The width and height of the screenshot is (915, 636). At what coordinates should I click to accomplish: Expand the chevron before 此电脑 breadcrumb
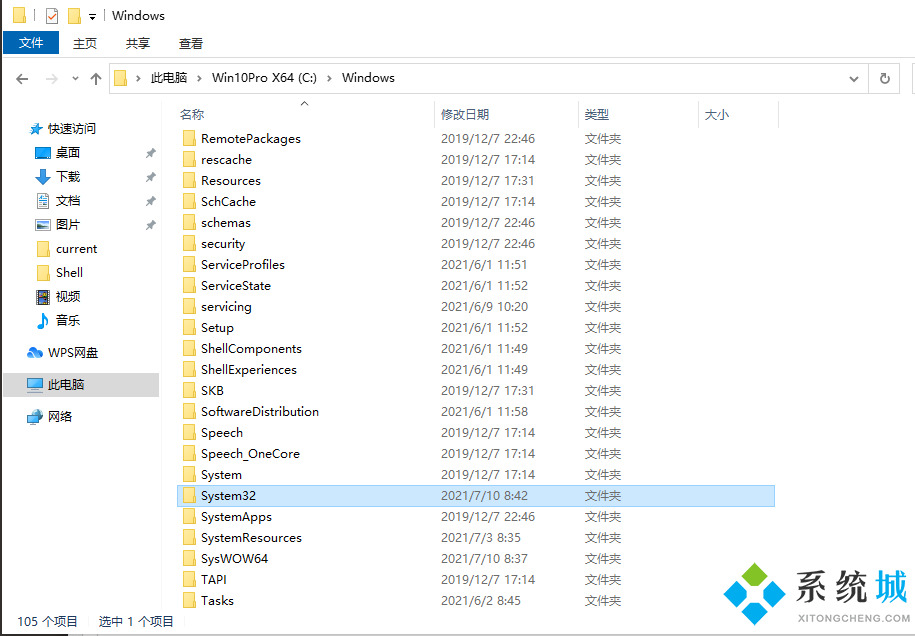click(138, 78)
